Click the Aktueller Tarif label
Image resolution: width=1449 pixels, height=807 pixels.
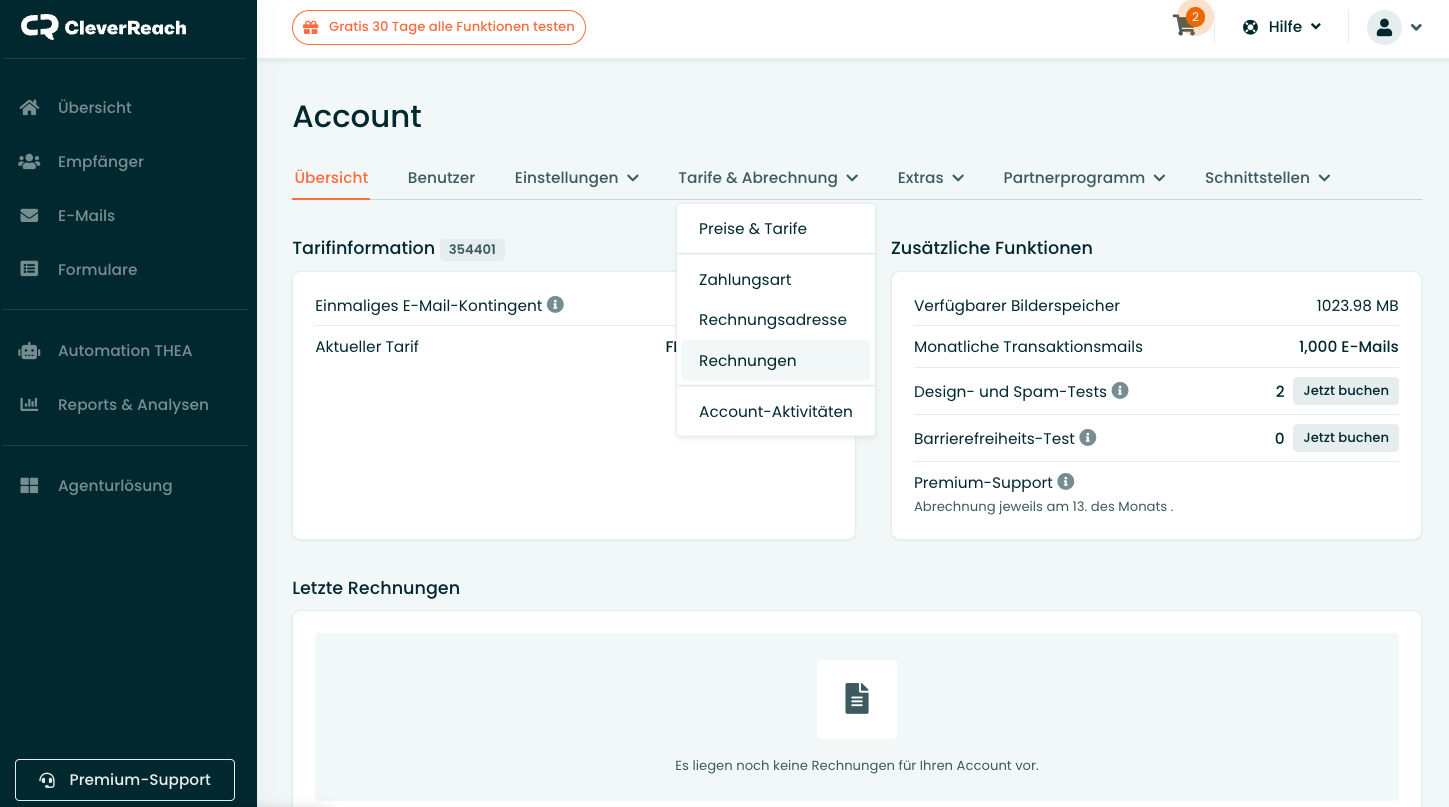pos(367,347)
